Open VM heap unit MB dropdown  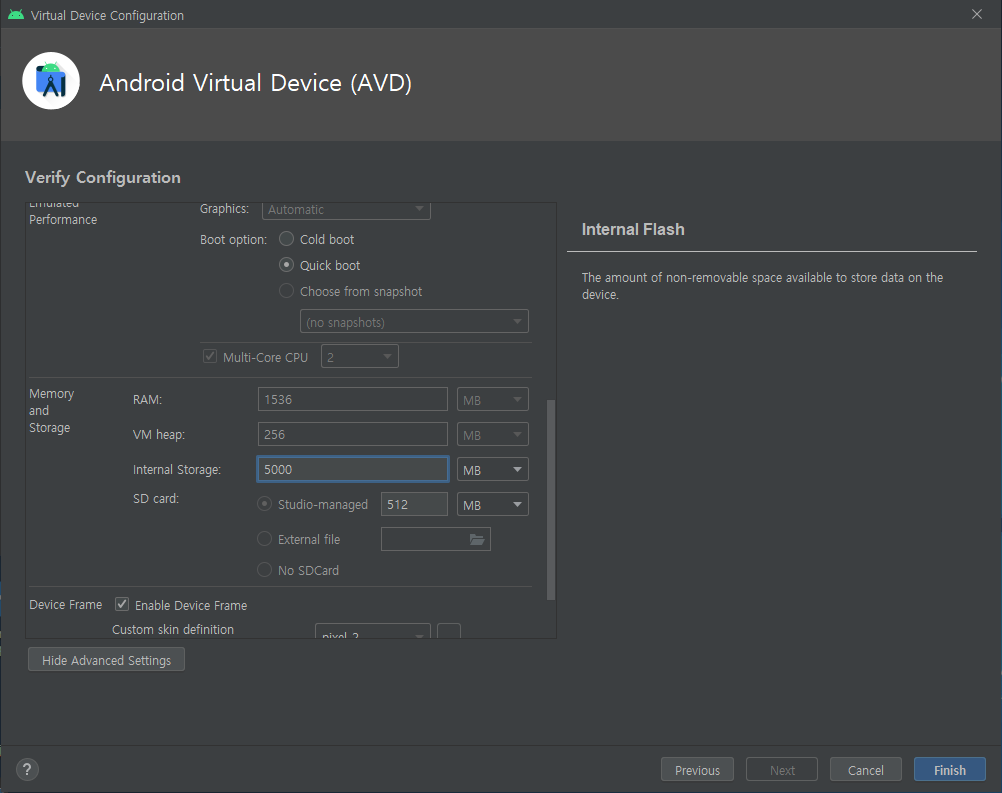tap(493, 435)
